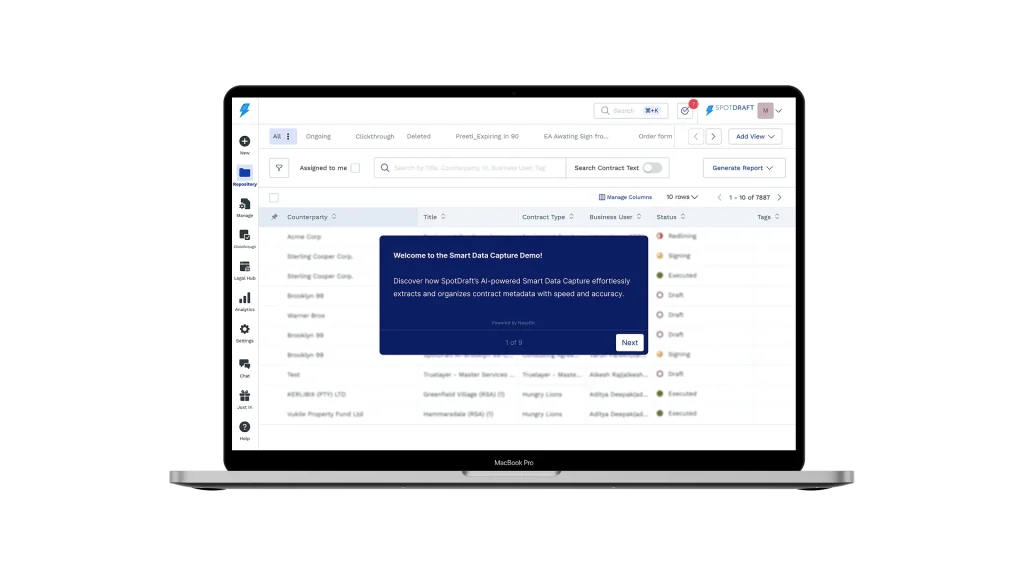The image size is (1024, 576).
Task: Open the Clickthrough sidebar icon
Action: point(244,235)
